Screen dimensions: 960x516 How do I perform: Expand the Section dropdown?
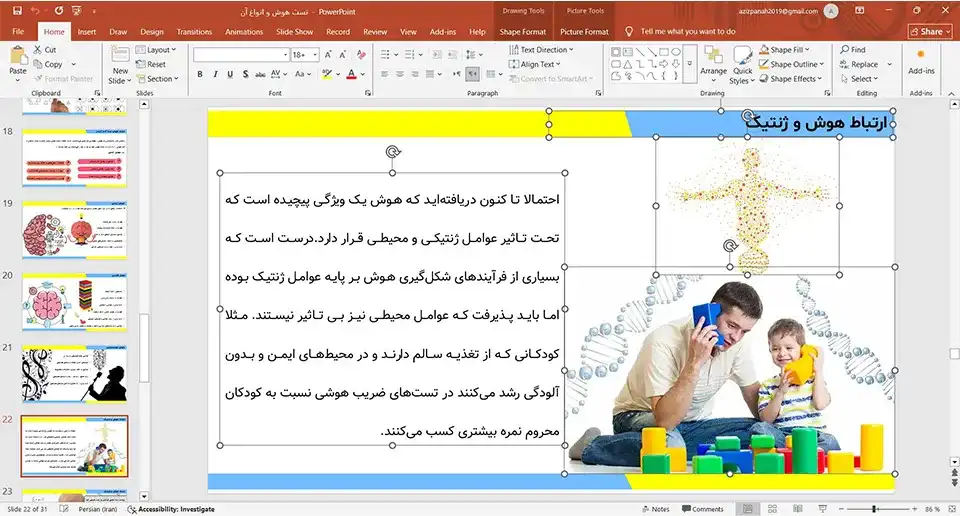(x=158, y=79)
